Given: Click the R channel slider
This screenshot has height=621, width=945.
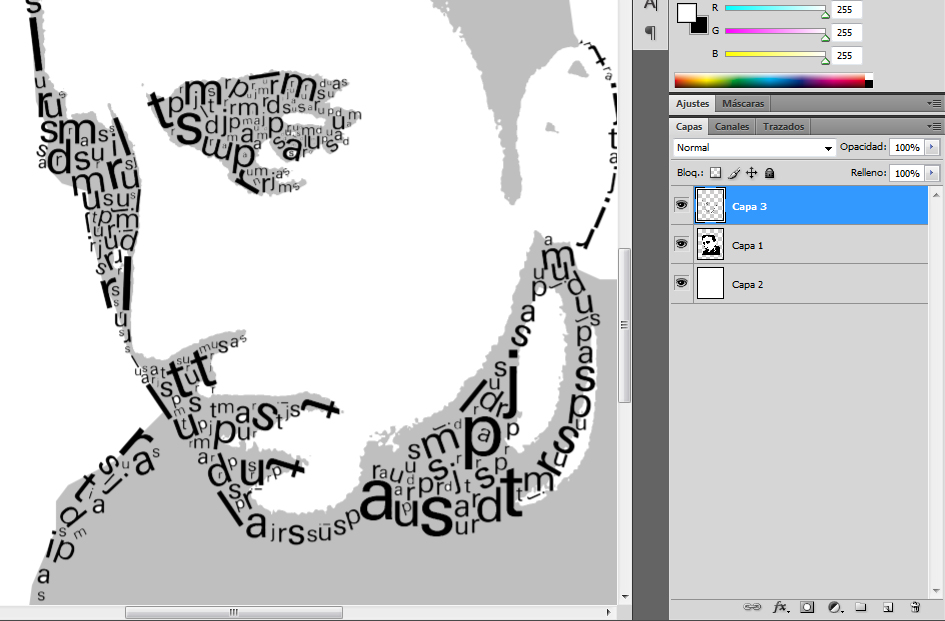Looking at the screenshot, I should pos(776,8).
